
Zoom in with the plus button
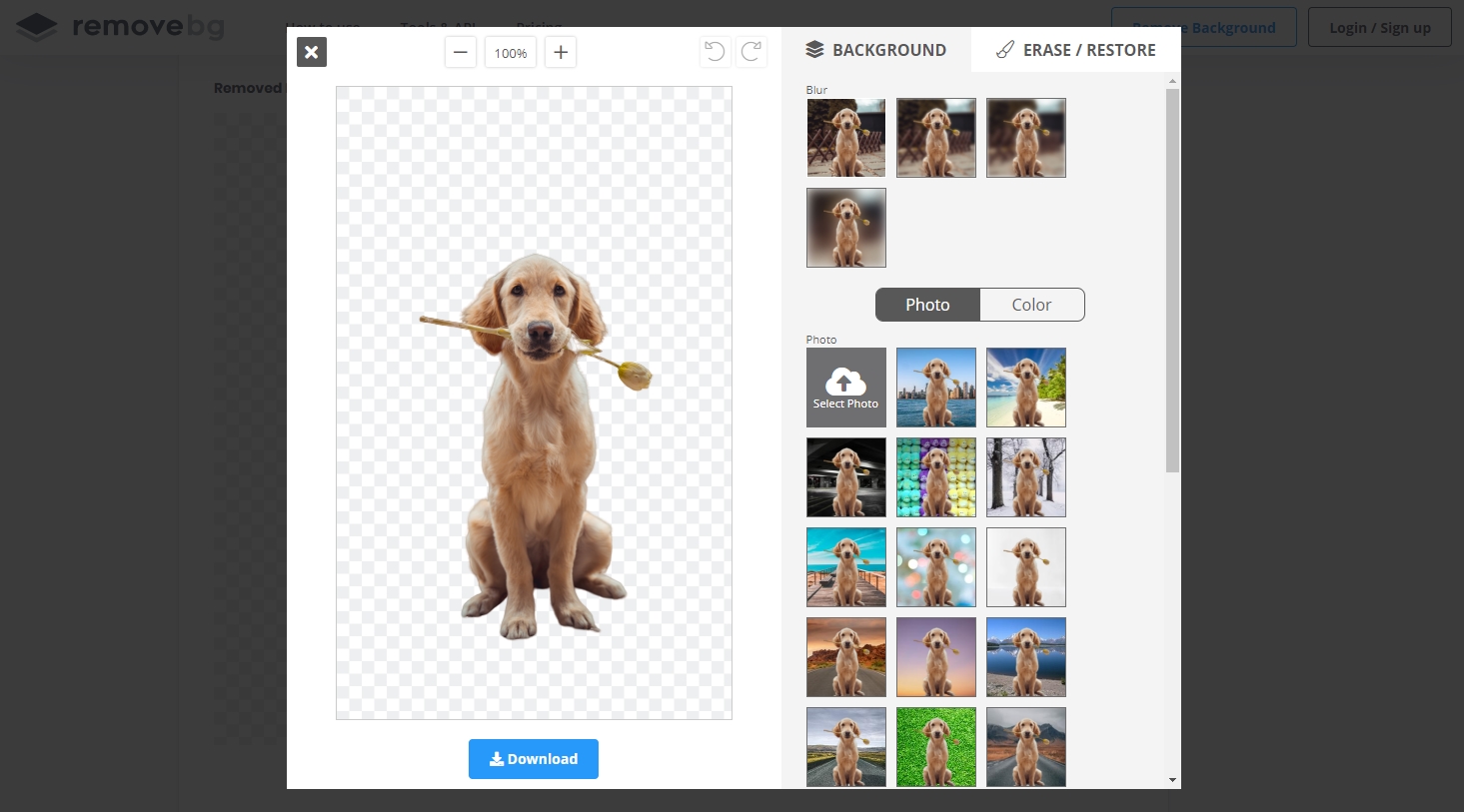[561, 52]
